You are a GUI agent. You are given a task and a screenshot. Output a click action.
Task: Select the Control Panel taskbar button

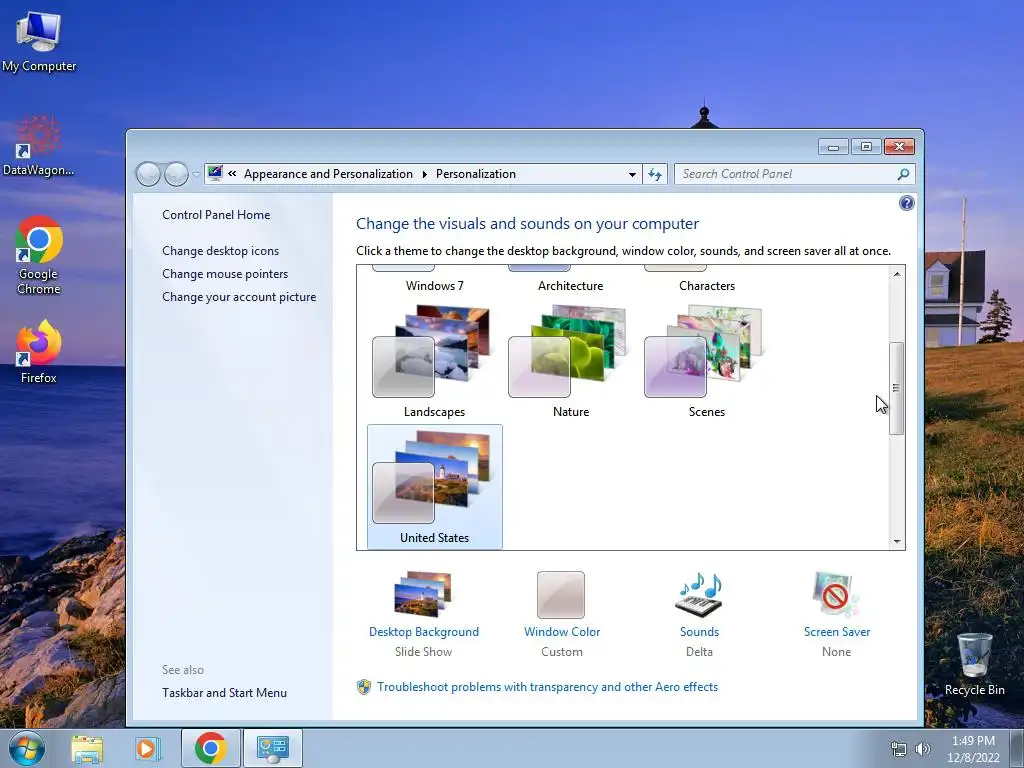273,748
